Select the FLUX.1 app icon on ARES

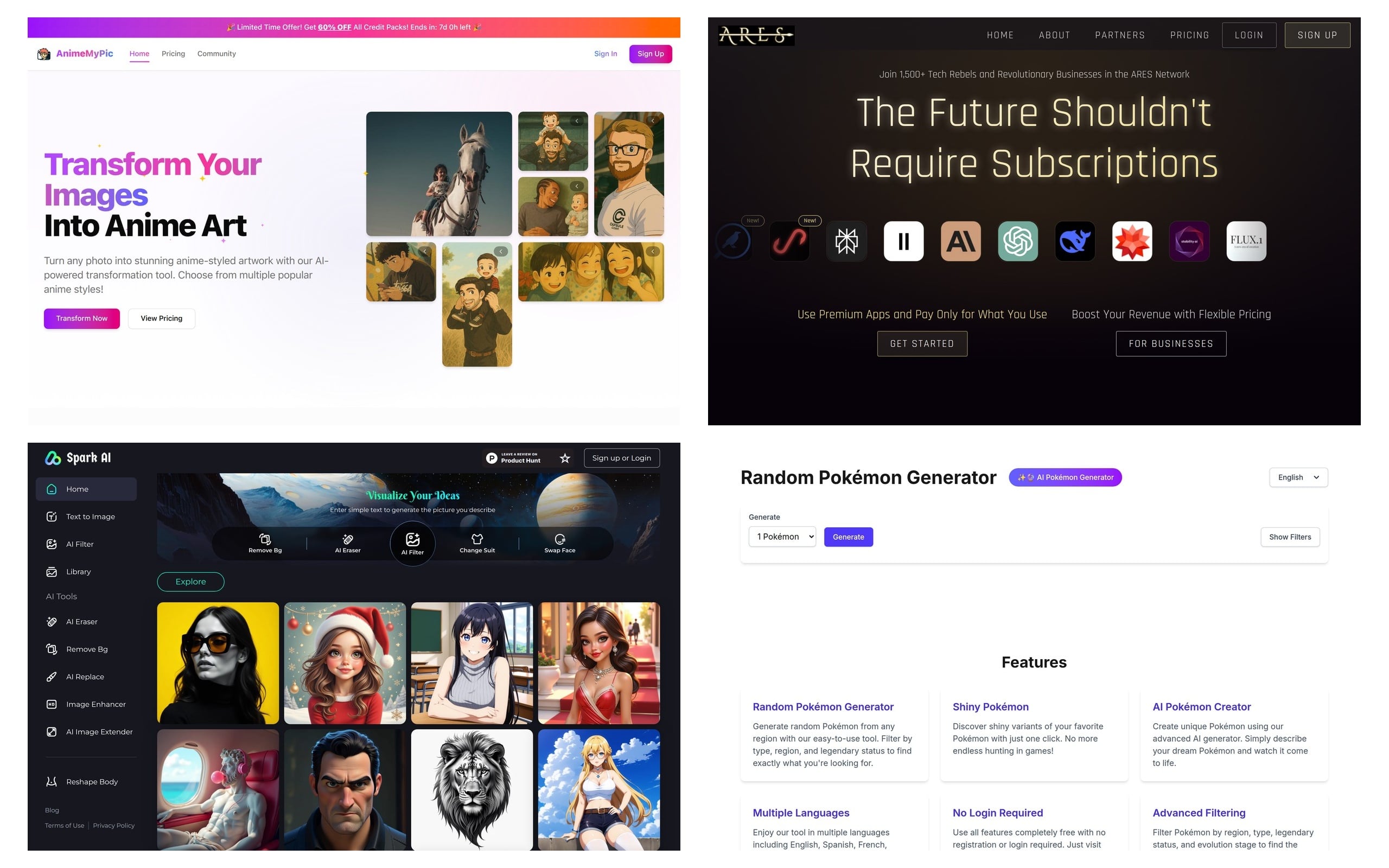1246,241
